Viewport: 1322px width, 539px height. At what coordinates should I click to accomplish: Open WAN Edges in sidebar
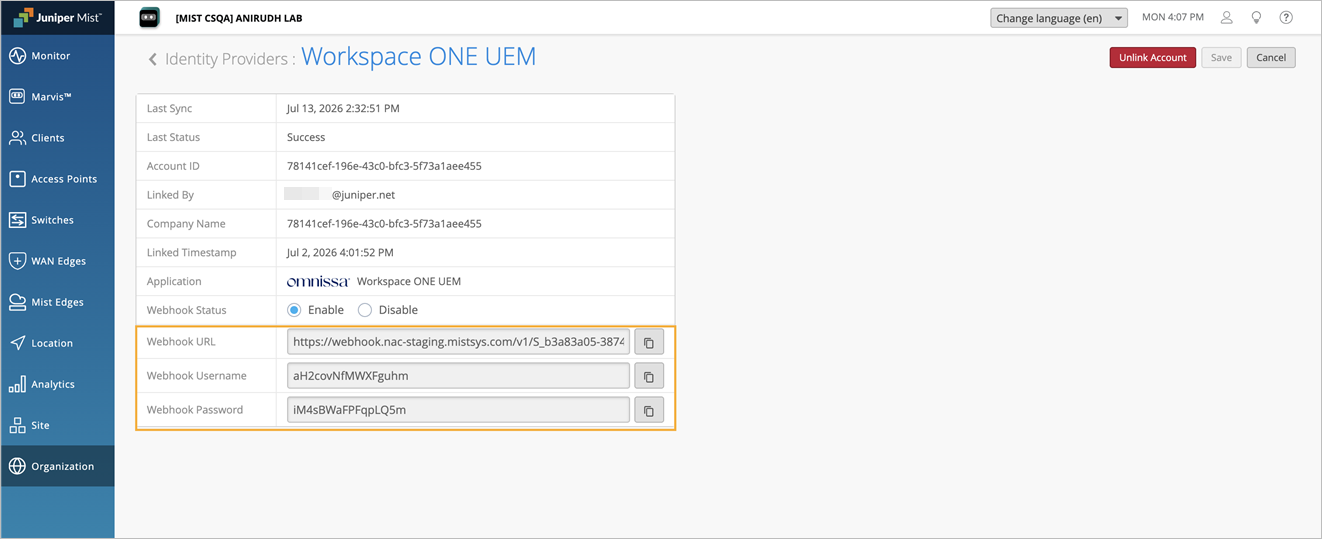(57, 261)
